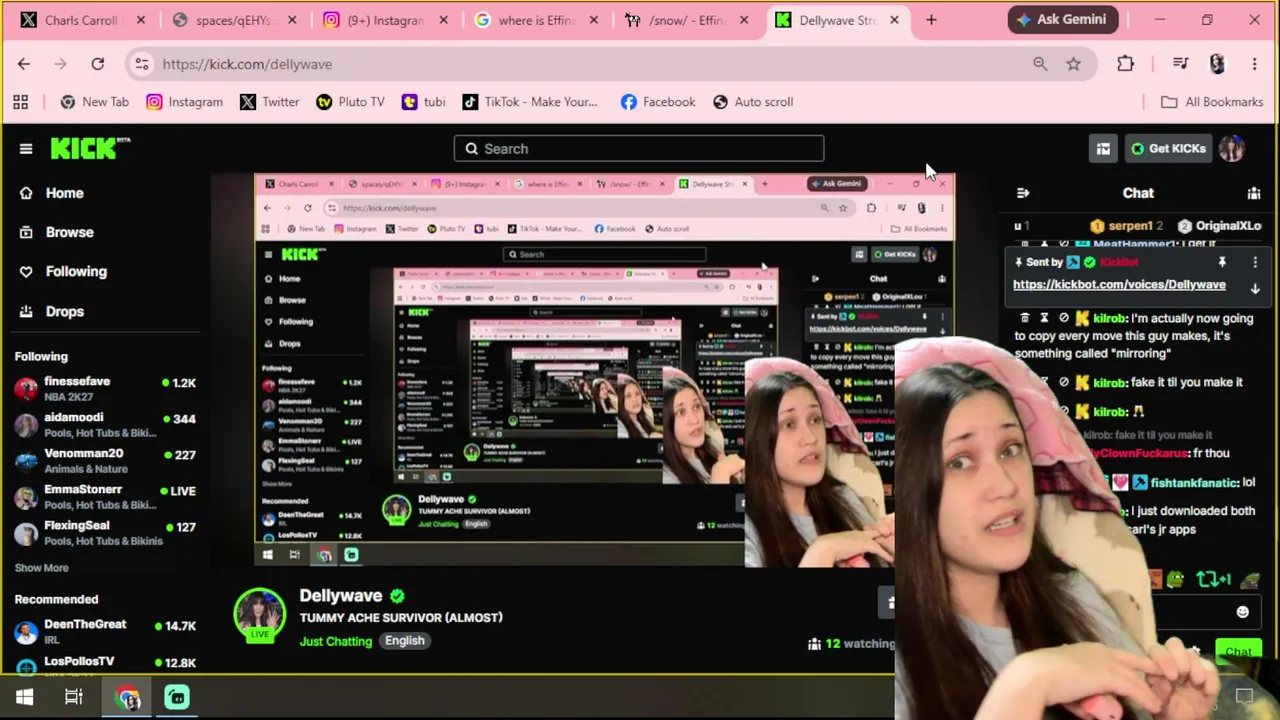
Task: Open the browser Extensions menu
Action: (1125, 64)
